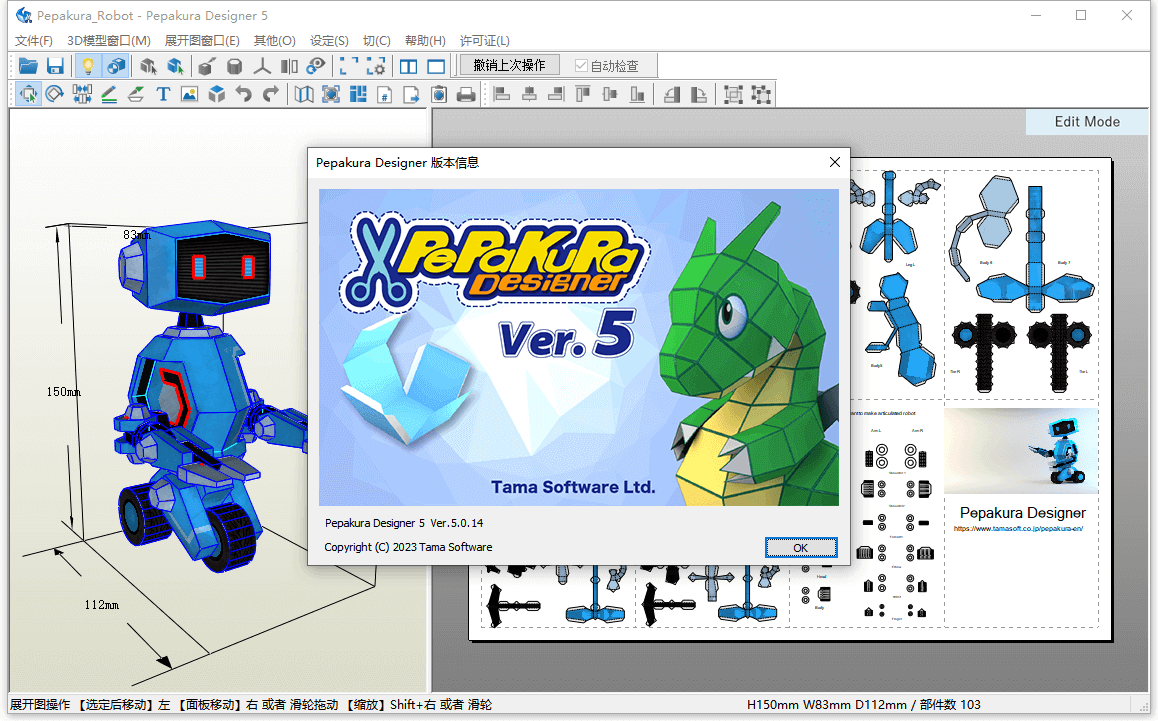Select the join/disjoin parts tool
The image size is (1158, 721).
click(82, 94)
